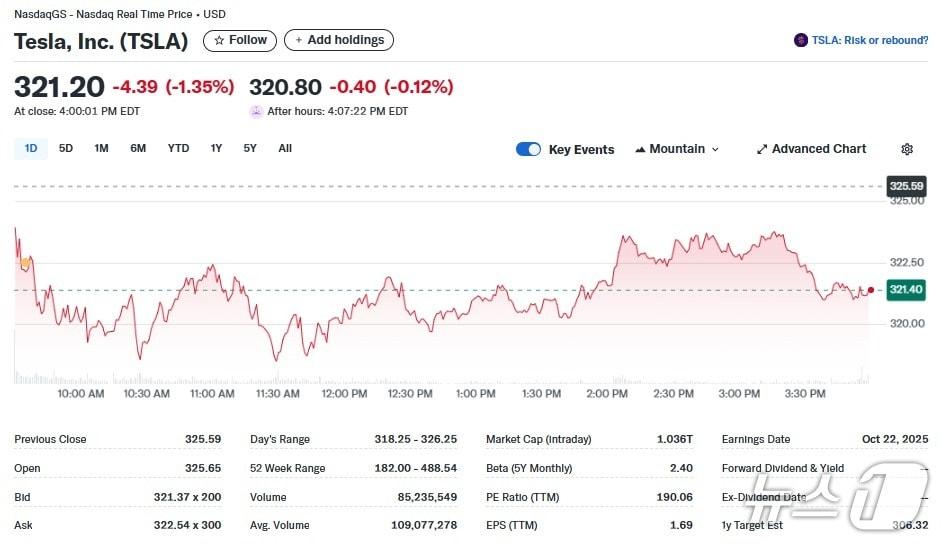Show the 6M chart range
Image resolution: width=942 pixels, height=544 pixels.
138,148
